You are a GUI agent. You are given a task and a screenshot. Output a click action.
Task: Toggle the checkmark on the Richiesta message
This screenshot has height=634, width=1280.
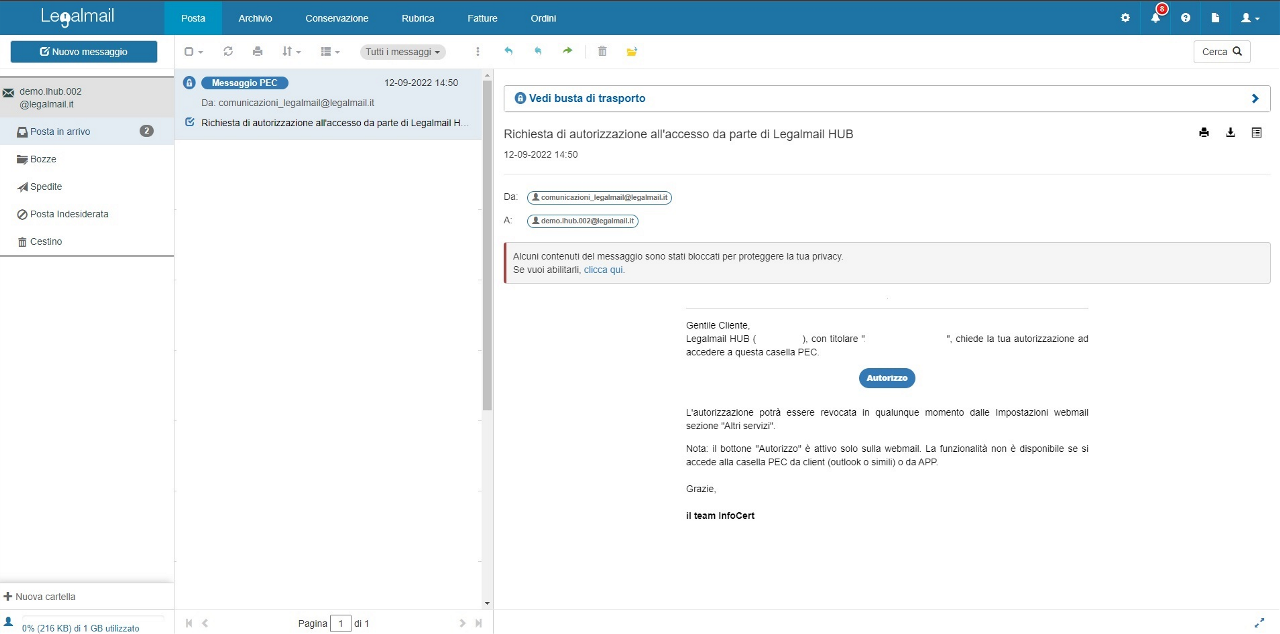tap(190, 123)
